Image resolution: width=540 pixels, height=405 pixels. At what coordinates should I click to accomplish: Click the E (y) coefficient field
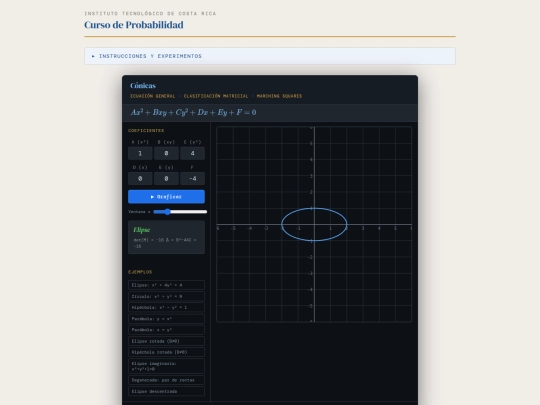click(x=166, y=178)
